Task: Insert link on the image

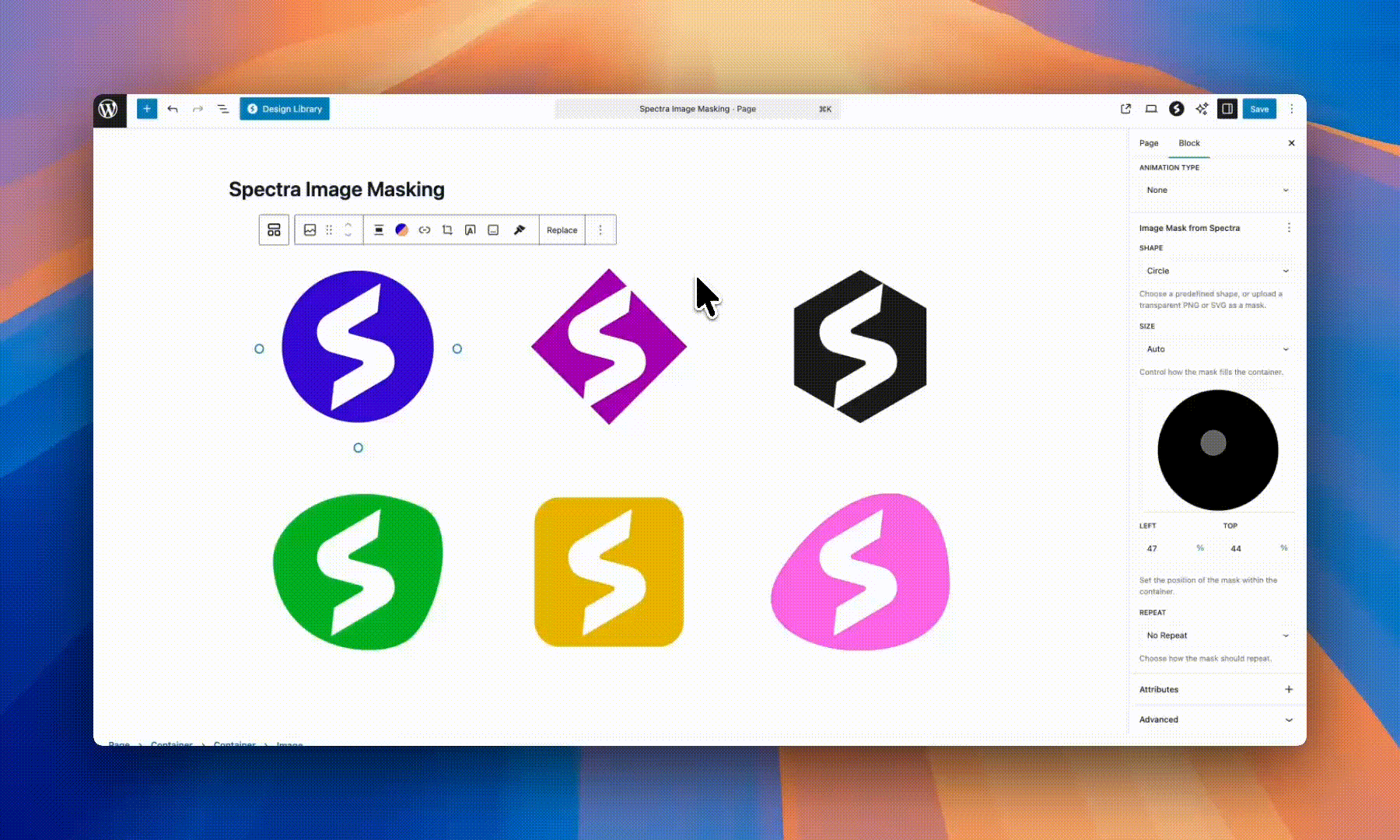Action: [425, 230]
